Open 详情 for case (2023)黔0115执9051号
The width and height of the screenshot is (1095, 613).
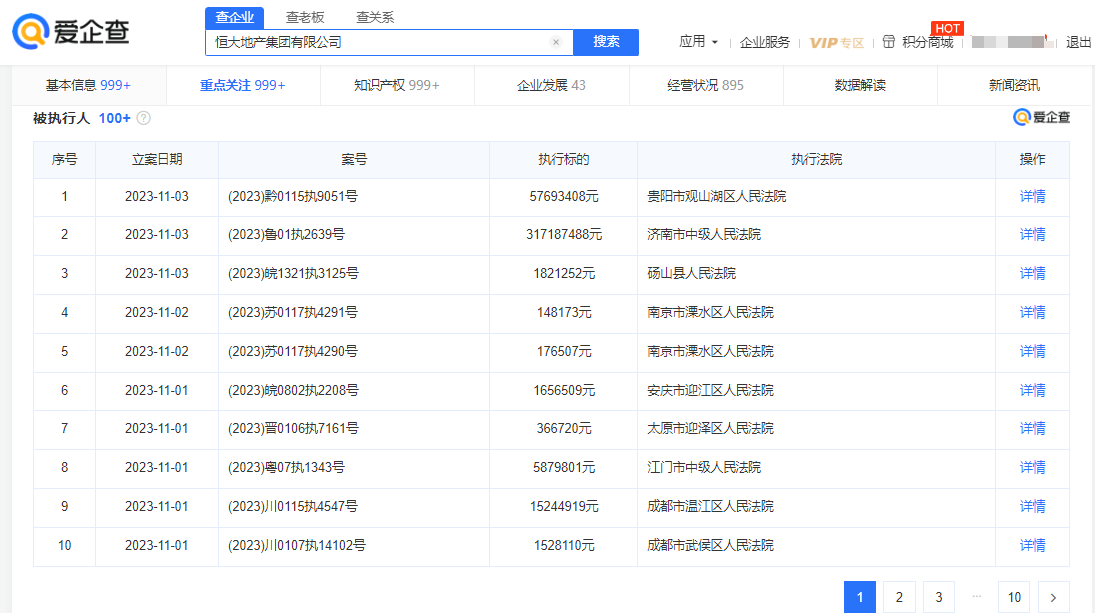(x=1031, y=196)
